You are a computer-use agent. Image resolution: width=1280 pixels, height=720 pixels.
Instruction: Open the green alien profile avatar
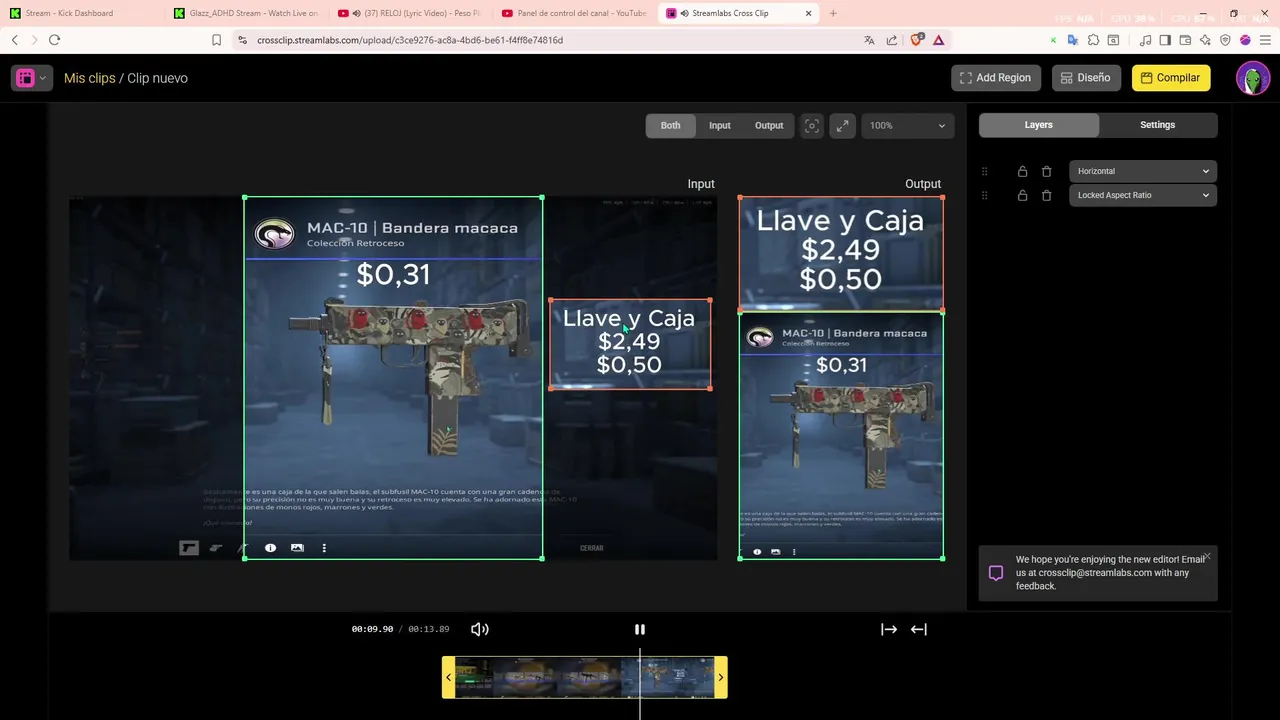click(x=1253, y=78)
